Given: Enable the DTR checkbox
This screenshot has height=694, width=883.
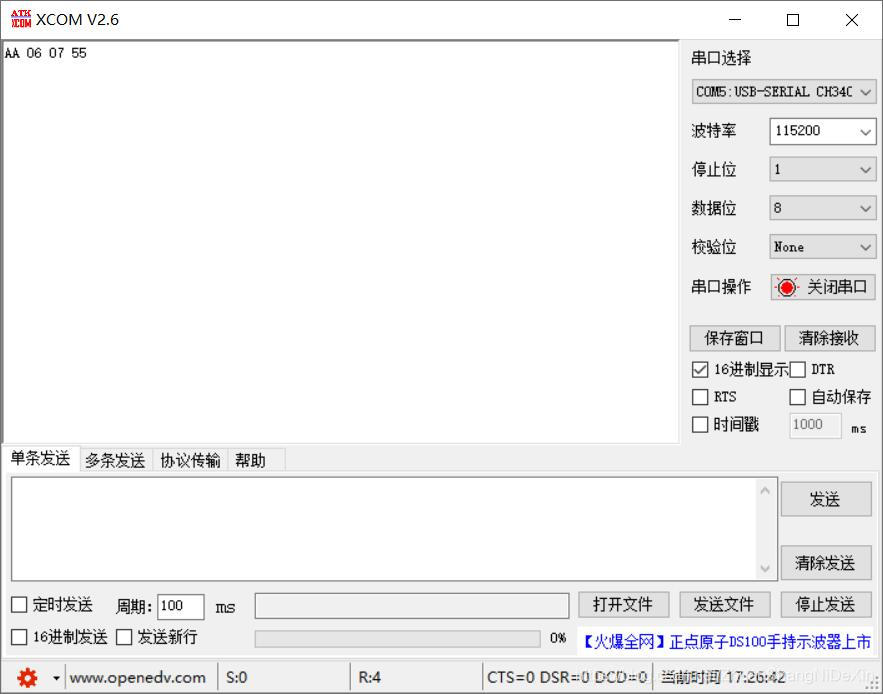Looking at the screenshot, I should [797, 370].
